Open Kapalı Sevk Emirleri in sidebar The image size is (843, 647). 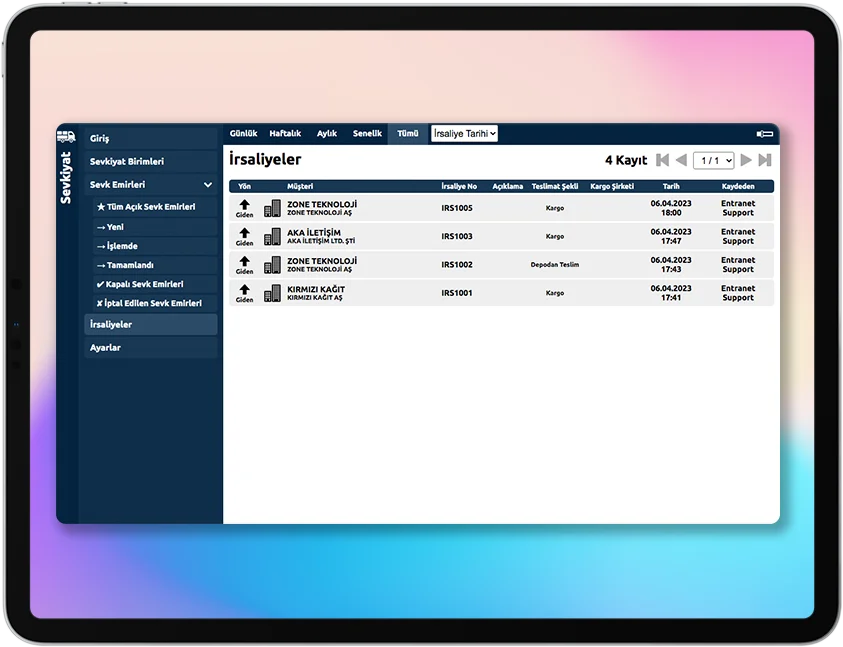point(145,284)
